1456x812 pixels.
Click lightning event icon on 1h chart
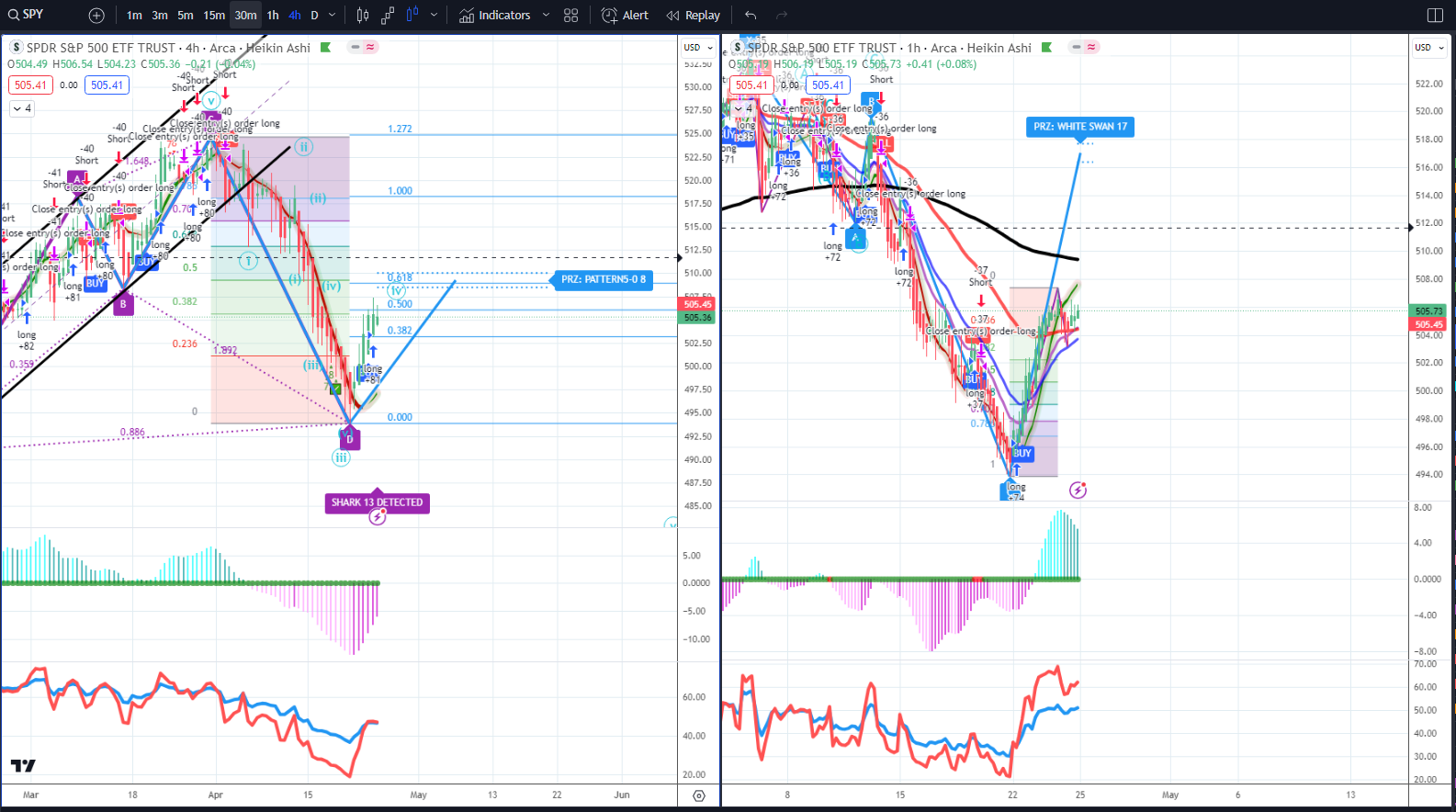1078,490
